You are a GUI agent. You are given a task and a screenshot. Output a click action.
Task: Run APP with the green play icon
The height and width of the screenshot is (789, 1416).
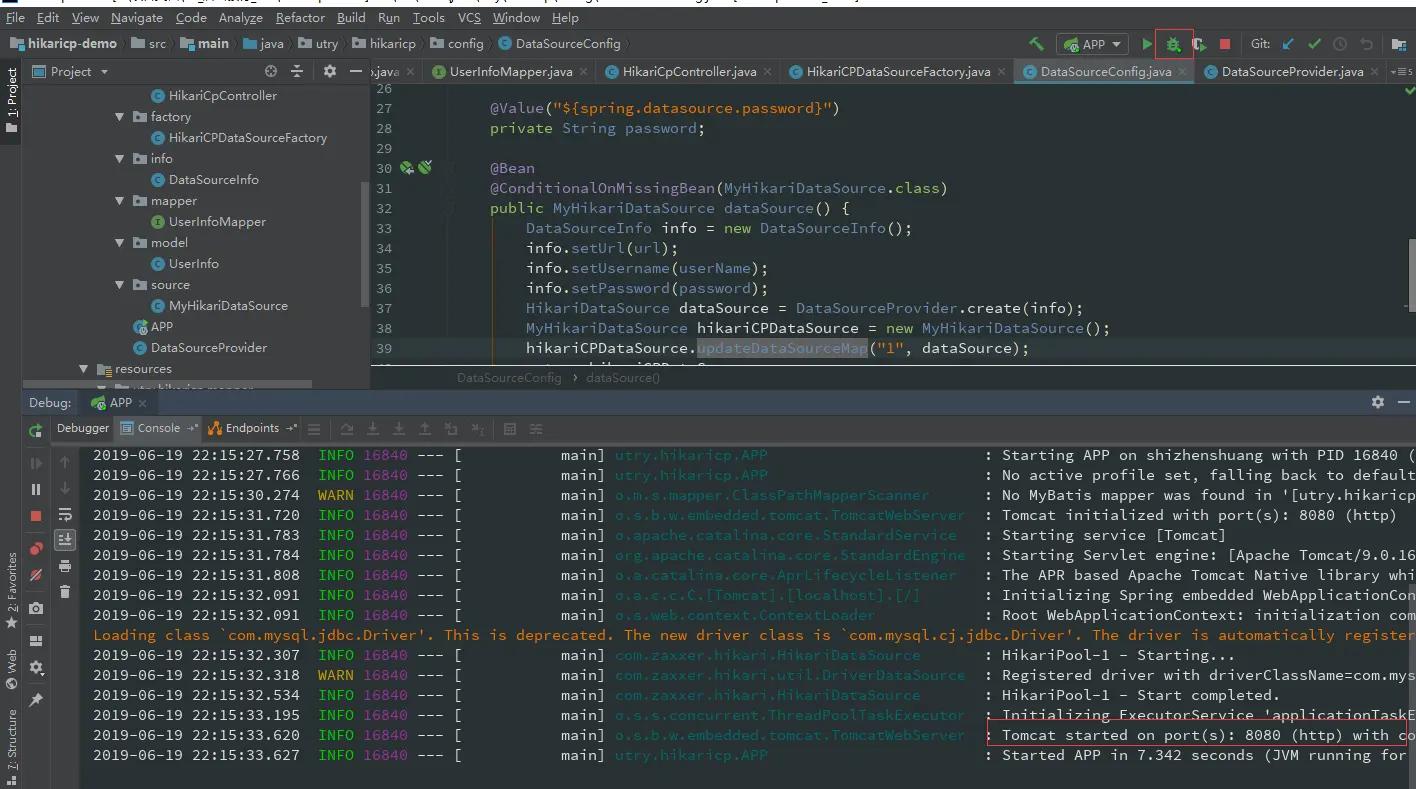coord(1148,44)
